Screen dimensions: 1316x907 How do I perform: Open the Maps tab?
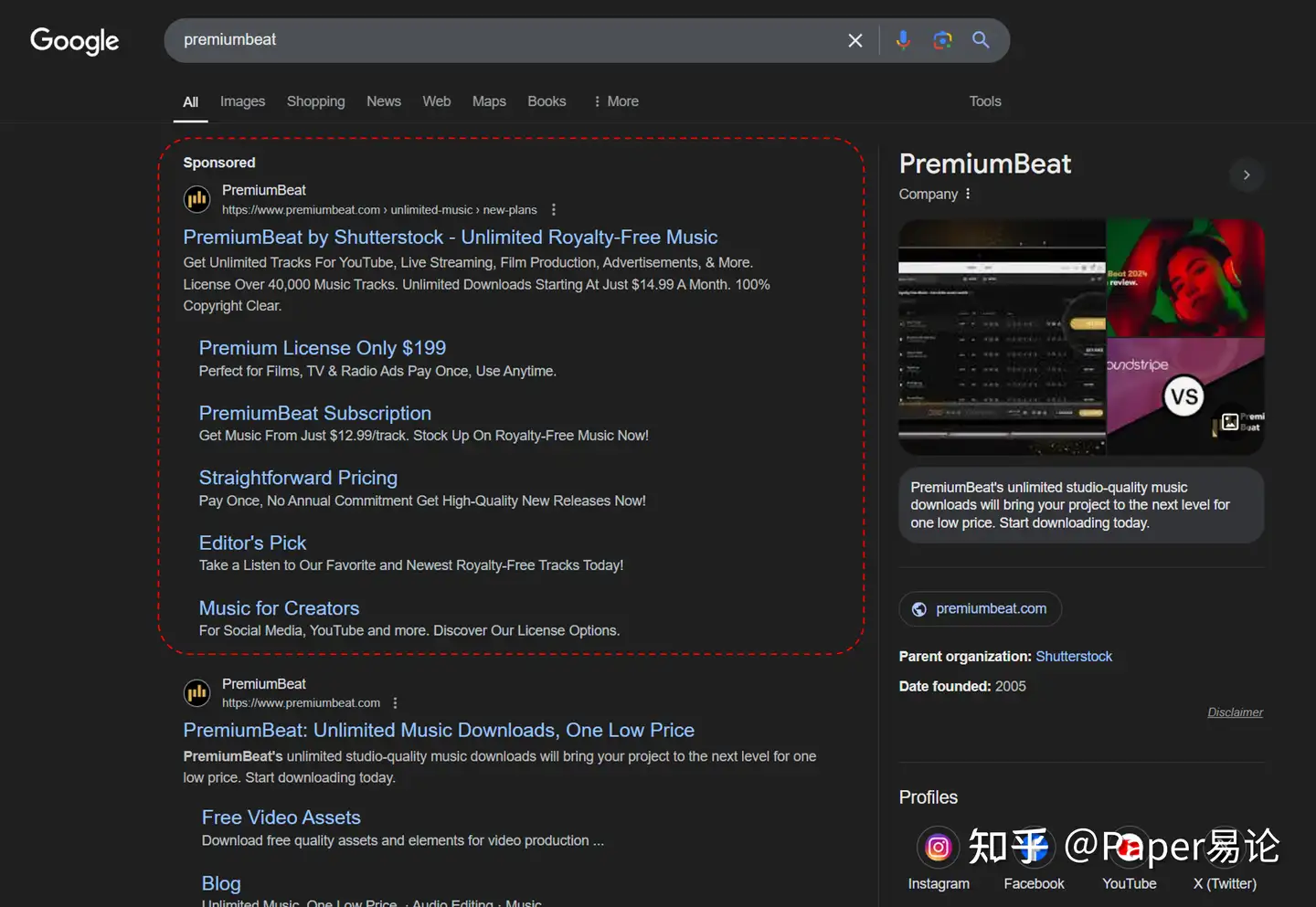click(489, 101)
